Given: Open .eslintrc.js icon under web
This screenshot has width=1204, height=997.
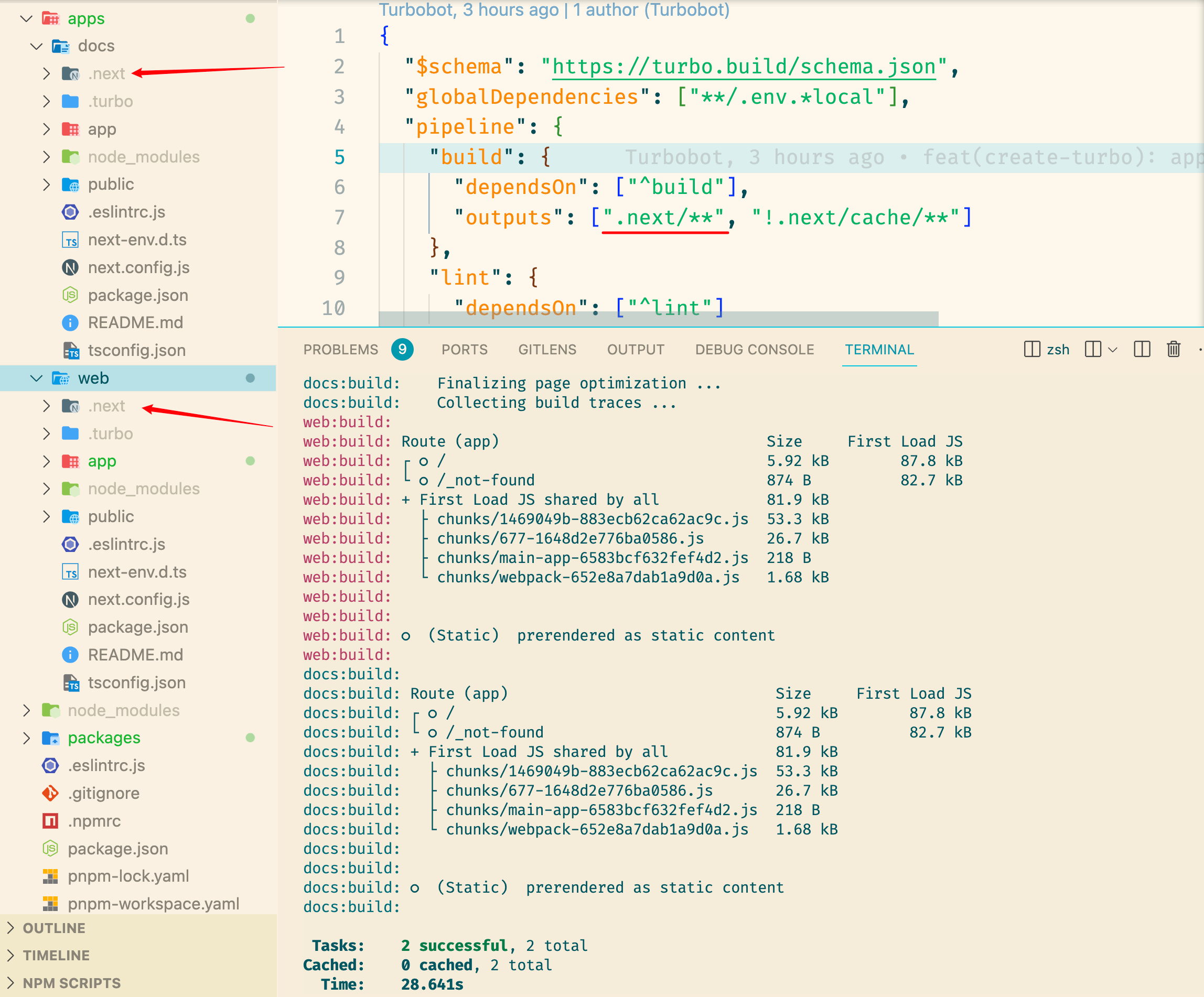Looking at the screenshot, I should point(70,544).
